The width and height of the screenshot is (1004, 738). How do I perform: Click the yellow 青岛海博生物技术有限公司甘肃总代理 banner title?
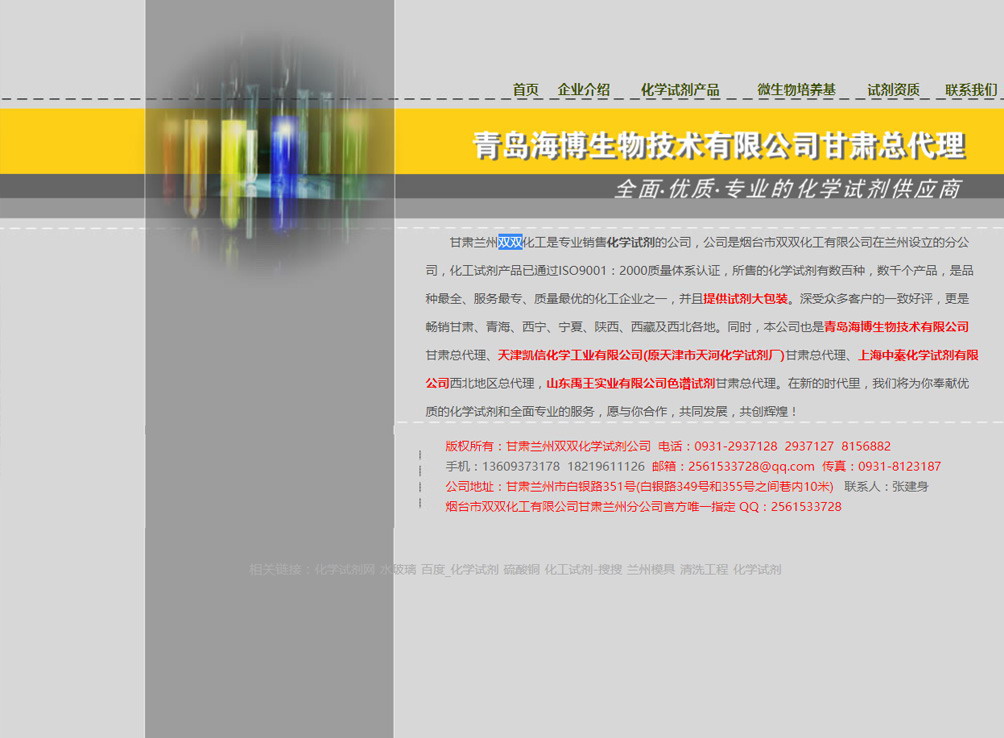[718, 146]
